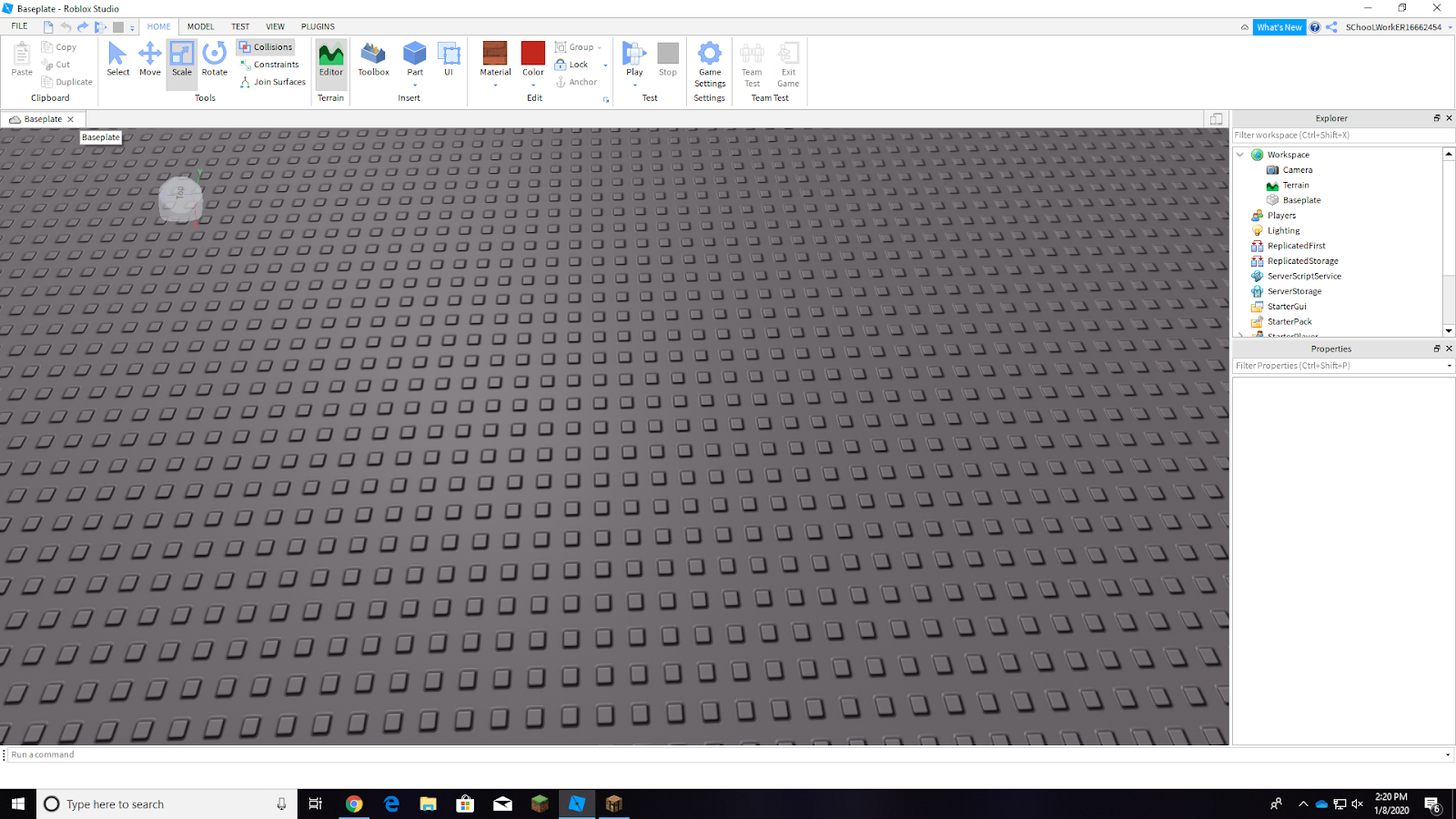
Task: Switch to the PLUGINS ribbon tab
Action: pos(318,26)
